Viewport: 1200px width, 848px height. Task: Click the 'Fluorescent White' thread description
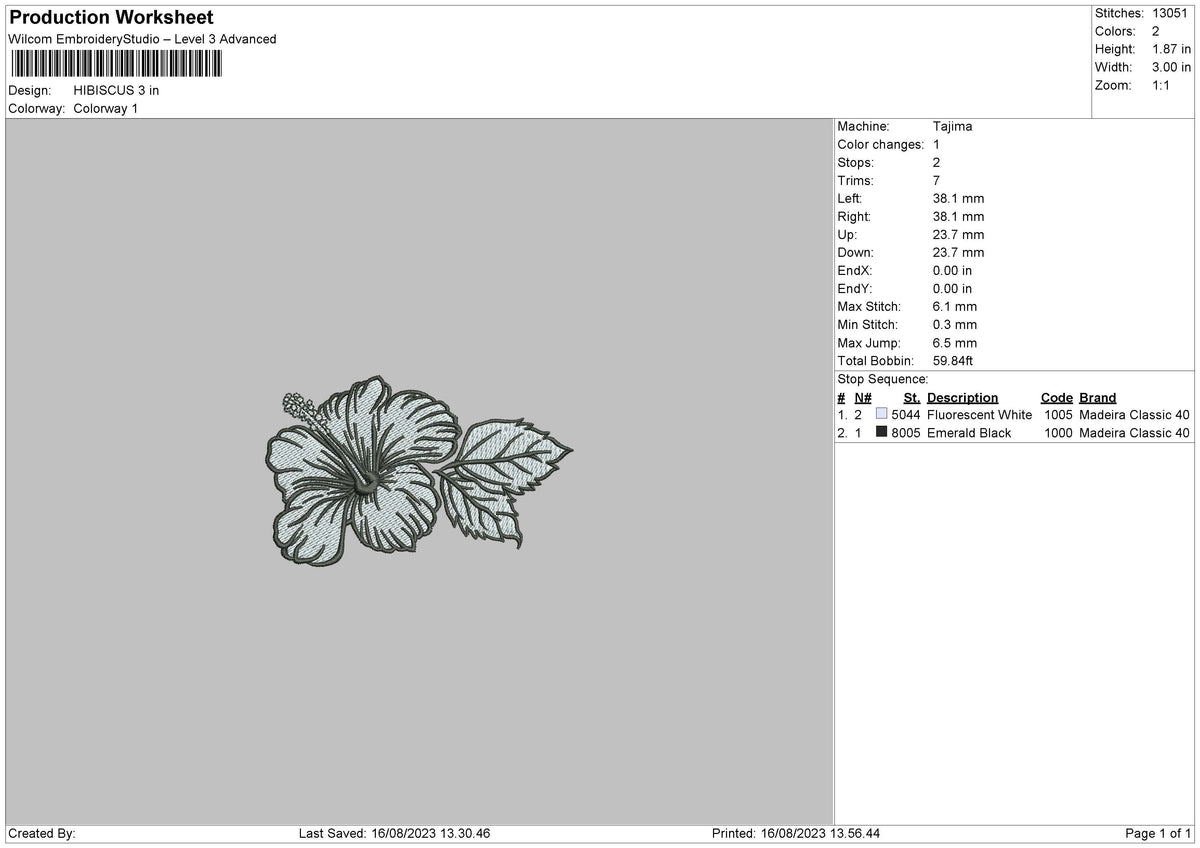[x=979, y=414]
